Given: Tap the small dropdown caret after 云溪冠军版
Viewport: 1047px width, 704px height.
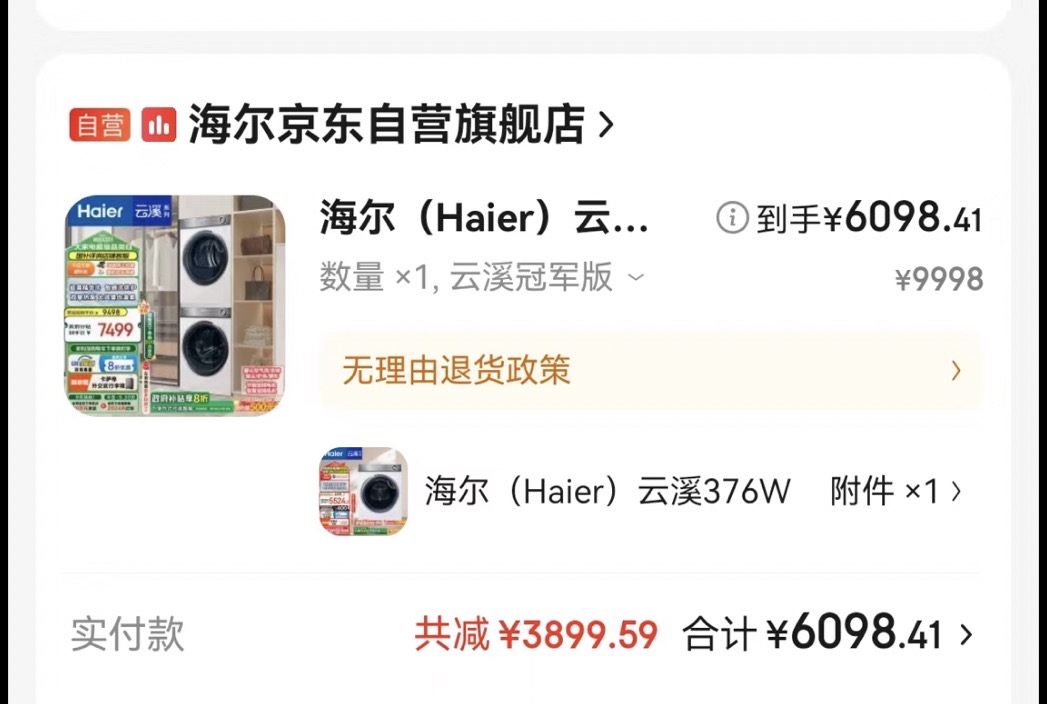Looking at the screenshot, I should 636,277.
